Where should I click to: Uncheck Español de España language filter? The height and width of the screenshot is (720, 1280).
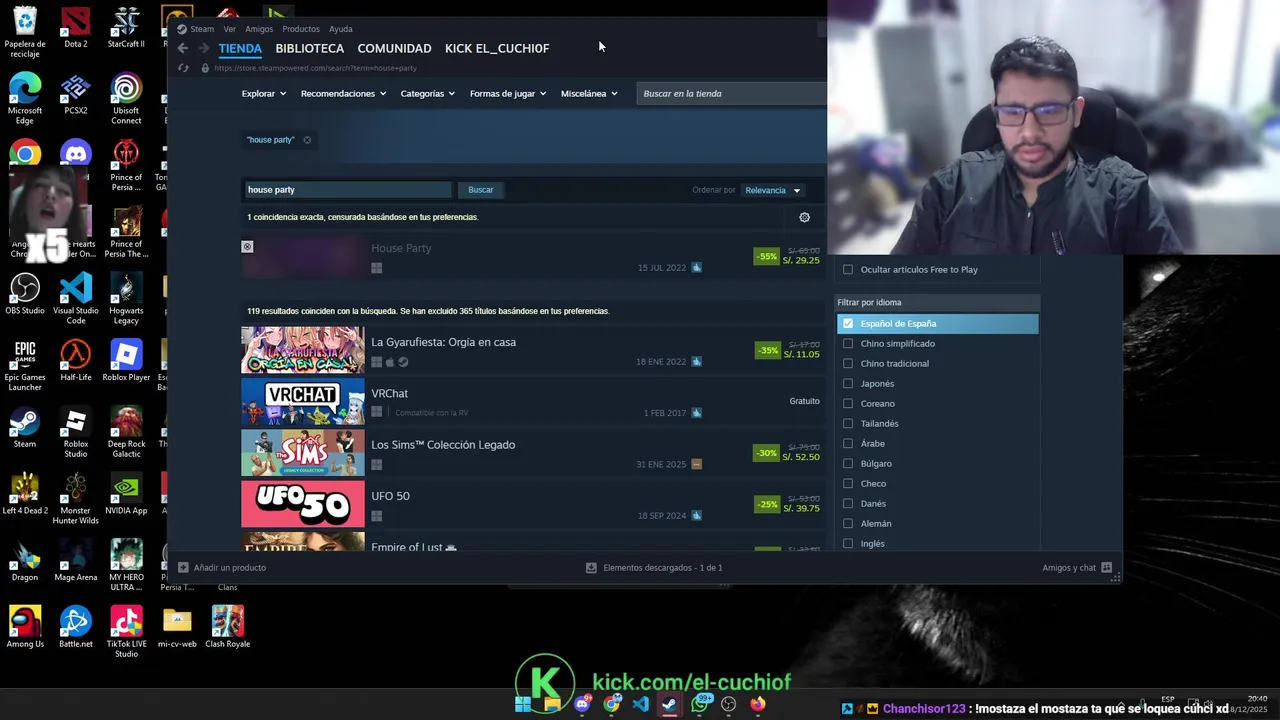(848, 323)
